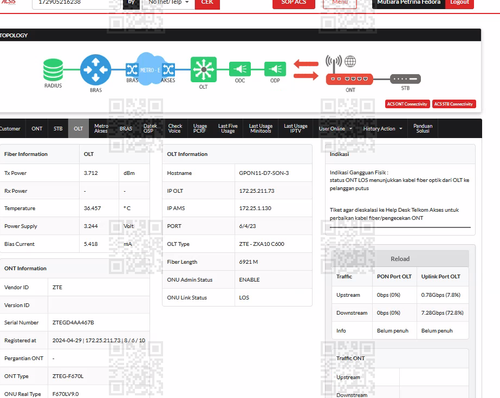Screen dimensions: 500x398
Task: Click the AKSES-side Metro switch icon
Action: tap(168, 69)
